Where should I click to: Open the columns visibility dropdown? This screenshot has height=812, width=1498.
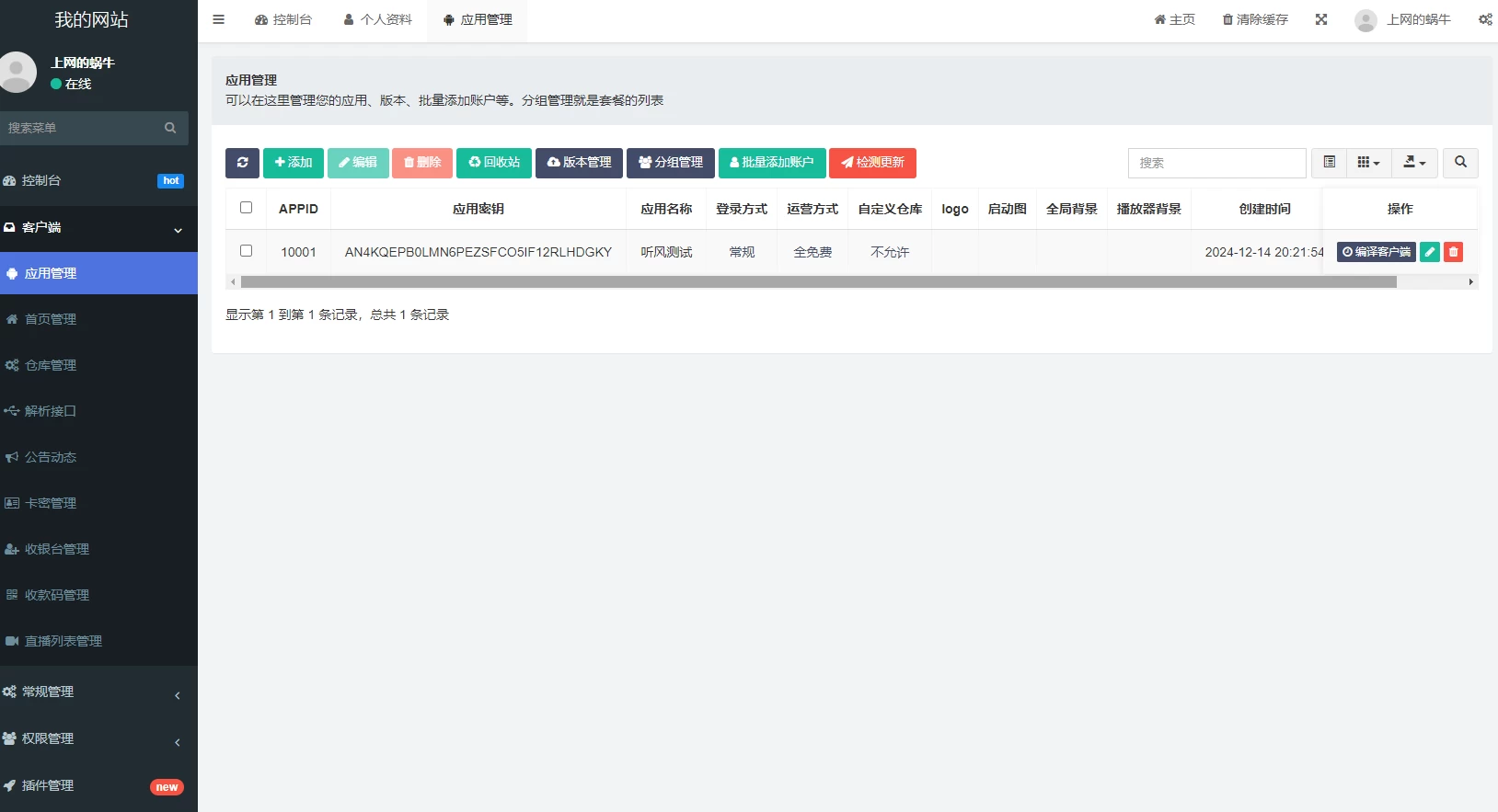point(1369,163)
